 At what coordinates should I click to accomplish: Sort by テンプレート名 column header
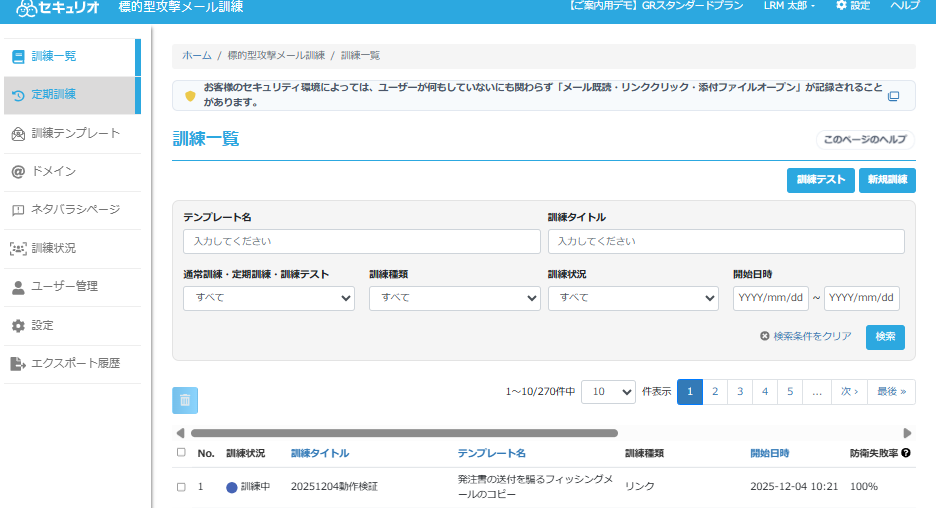point(491,453)
